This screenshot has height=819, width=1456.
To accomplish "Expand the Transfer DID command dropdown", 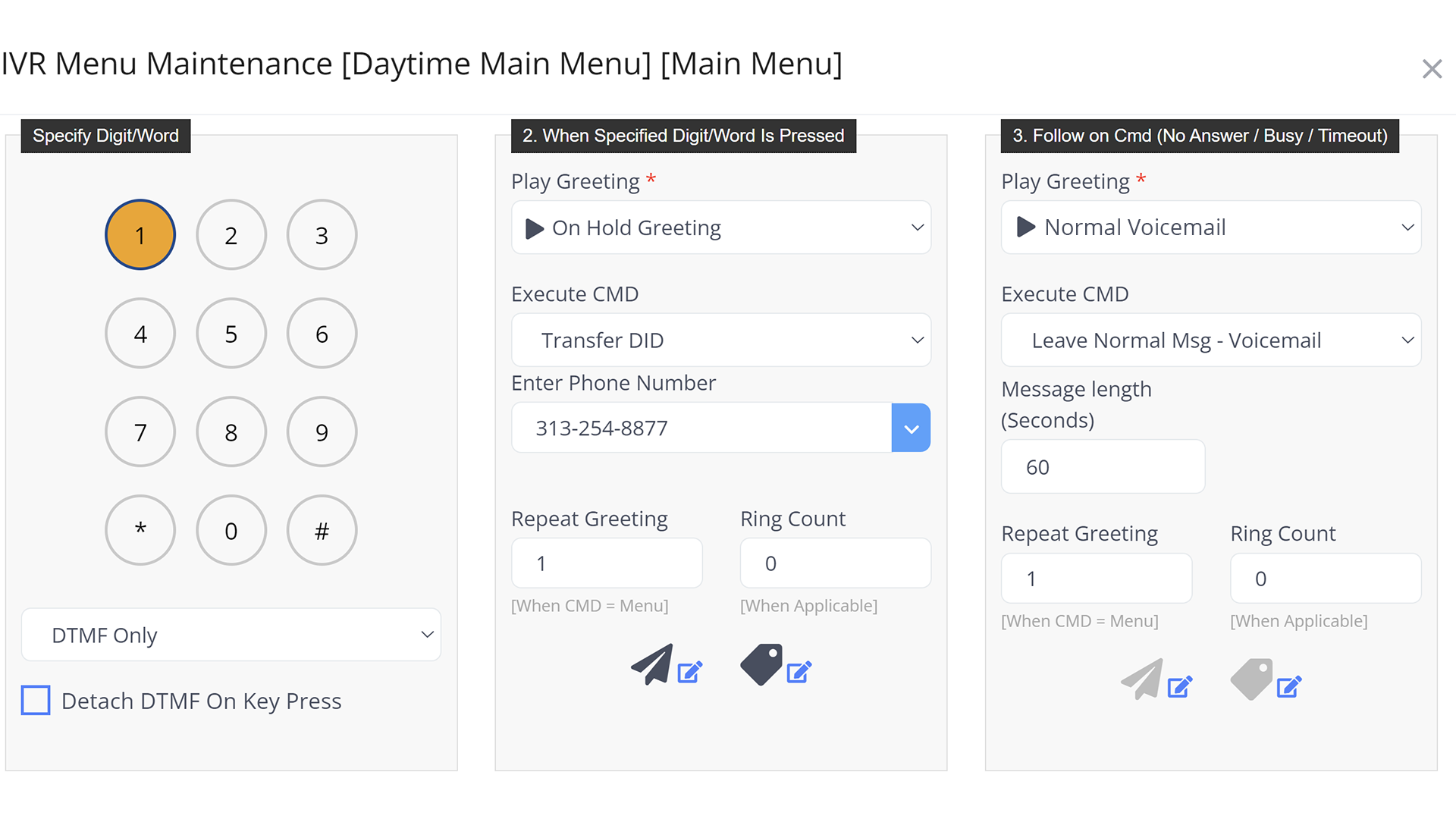I will tap(720, 340).
